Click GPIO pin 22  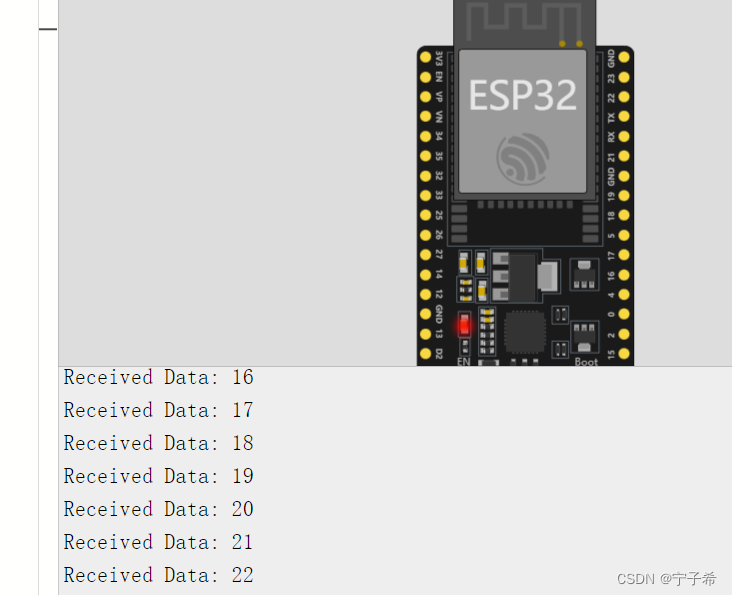[x=624, y=97]
